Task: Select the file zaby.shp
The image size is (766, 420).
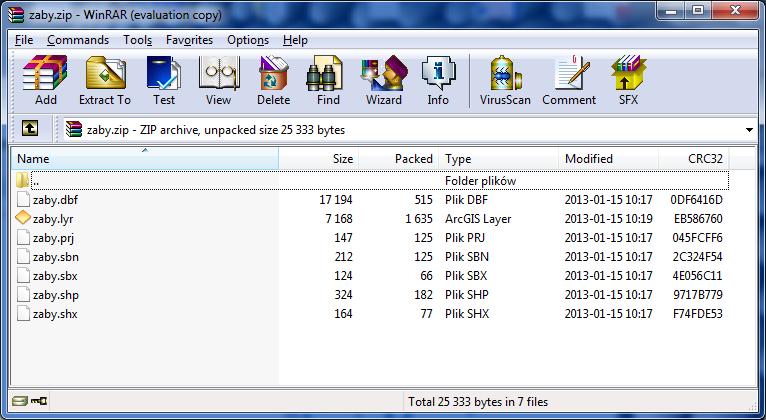Action: [56, 295]
